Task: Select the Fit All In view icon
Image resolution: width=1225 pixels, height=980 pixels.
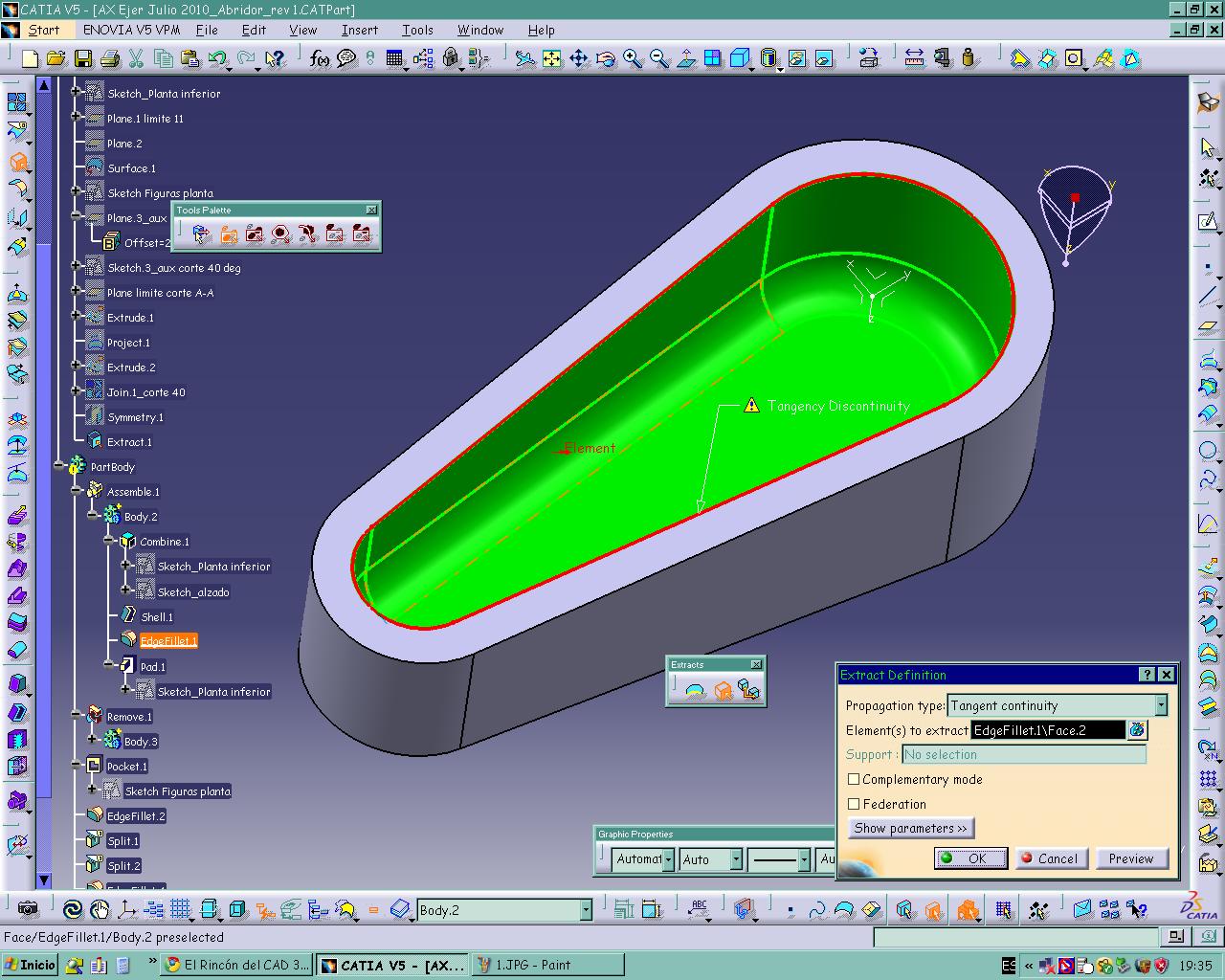Action: [552, 59]
